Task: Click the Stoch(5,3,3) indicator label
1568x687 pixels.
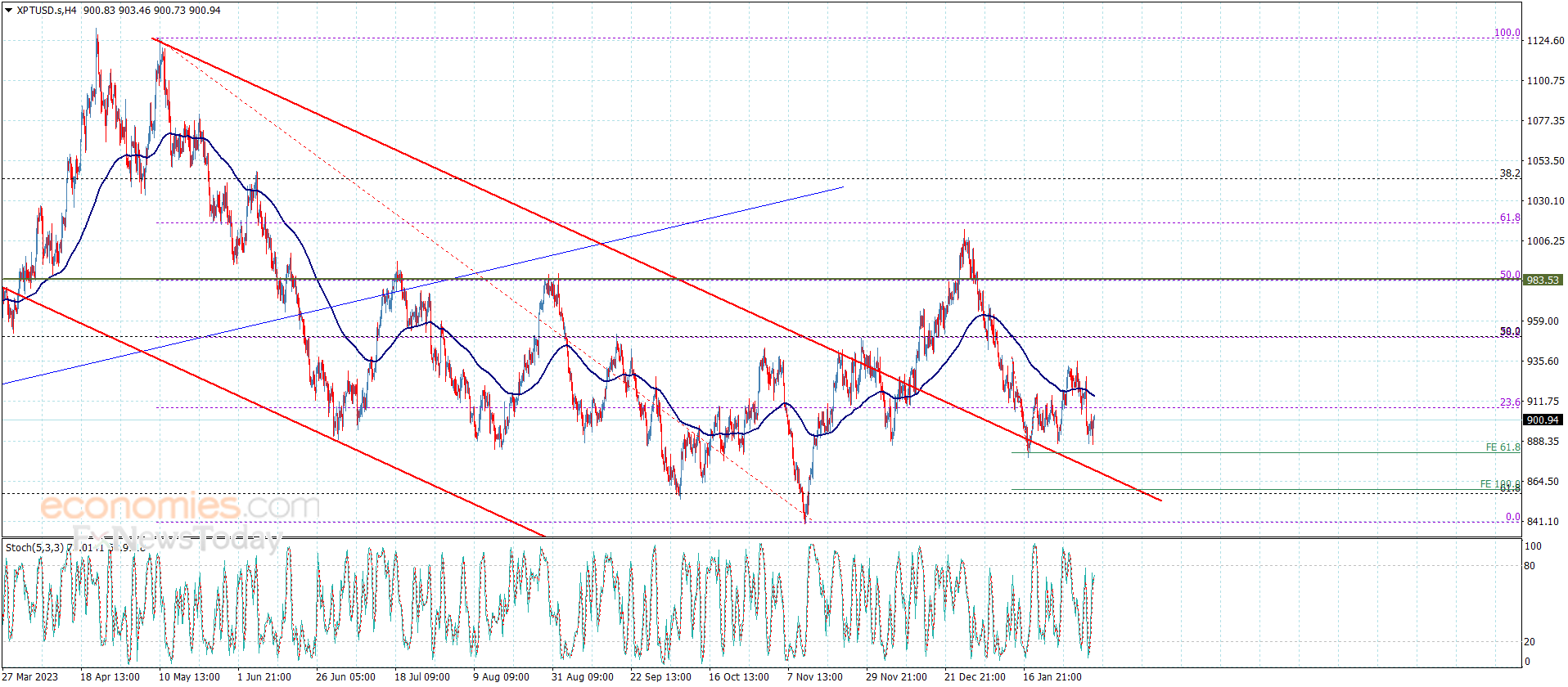Action: point(34,547)
